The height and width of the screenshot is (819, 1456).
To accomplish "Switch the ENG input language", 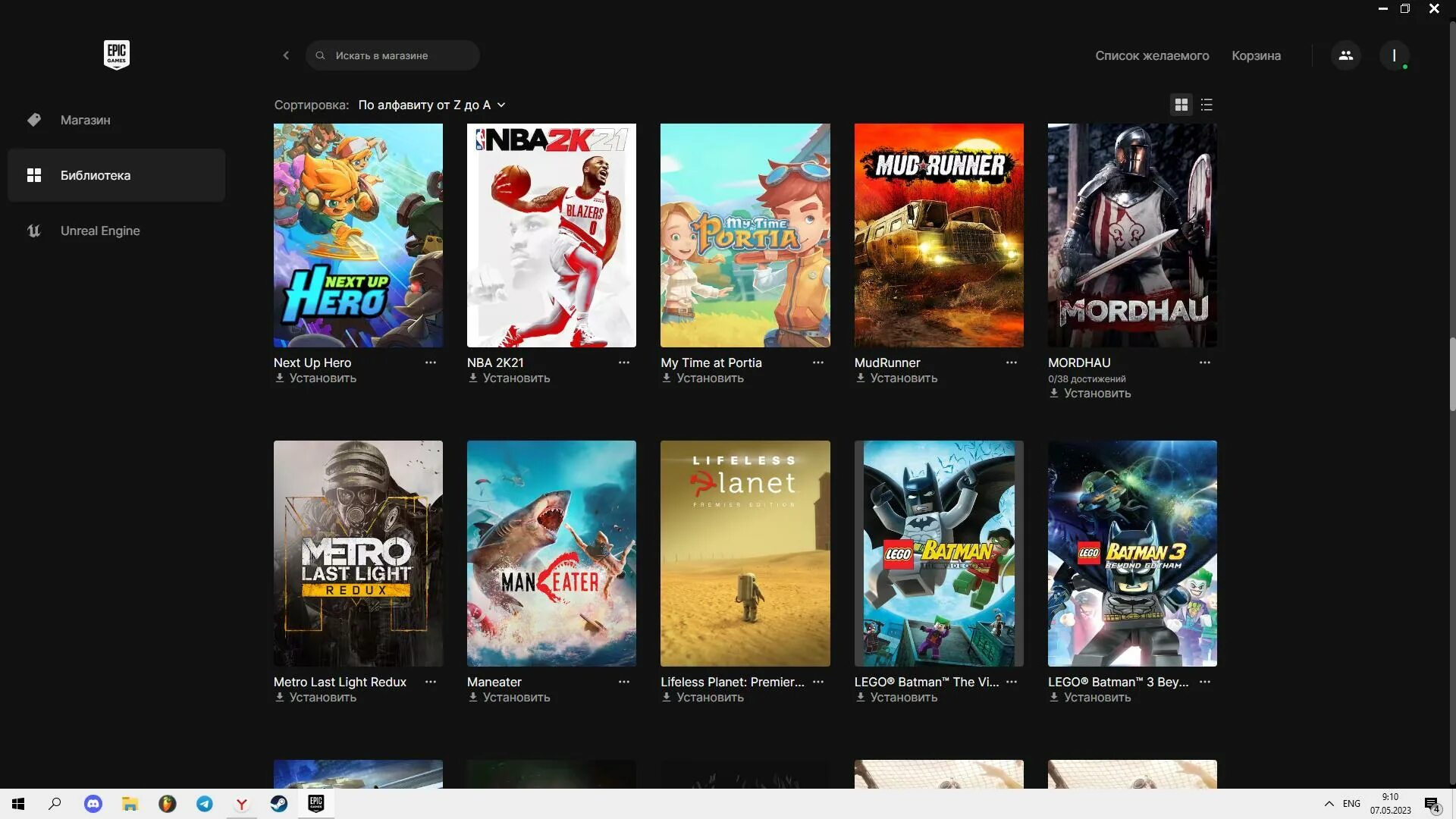I will (x=1351, y=804).
